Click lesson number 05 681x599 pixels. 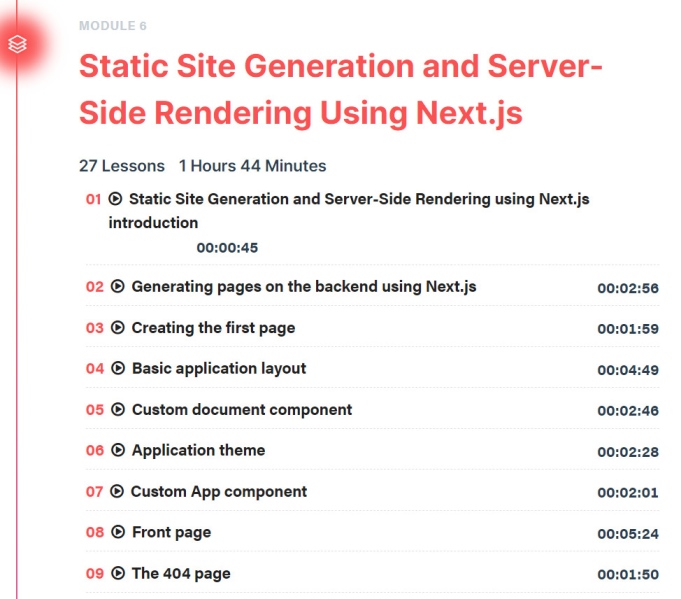(95, 410)
